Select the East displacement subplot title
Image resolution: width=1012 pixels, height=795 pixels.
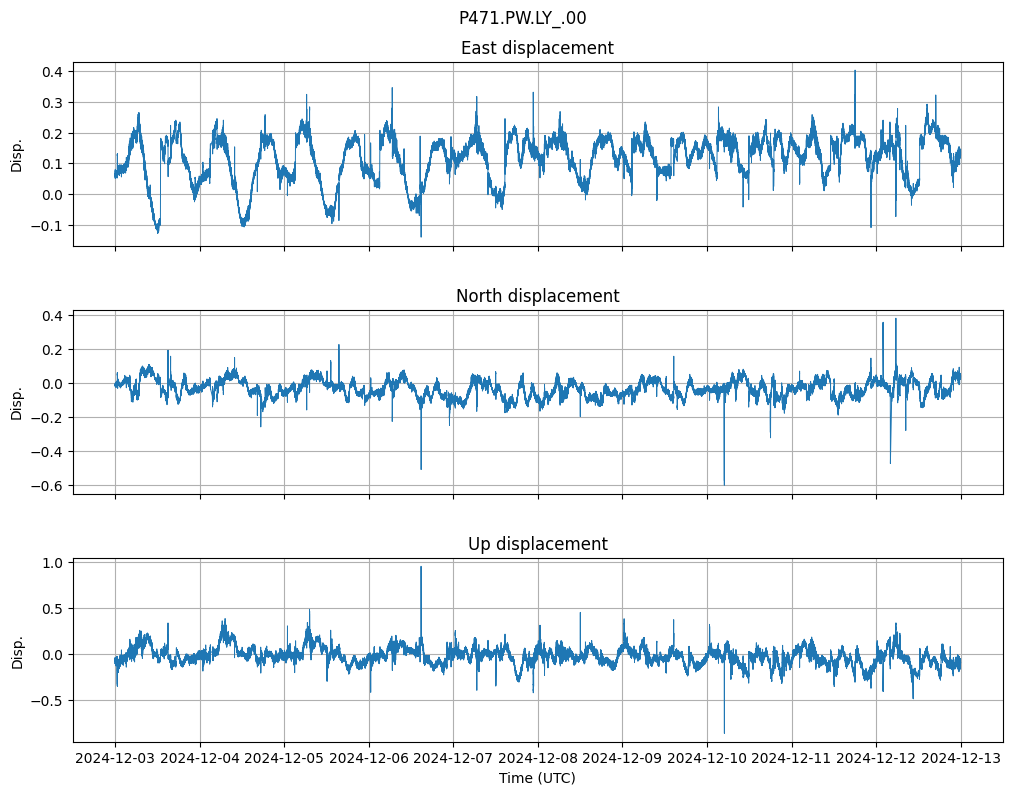pyautogui.click(x=537, y=48)
